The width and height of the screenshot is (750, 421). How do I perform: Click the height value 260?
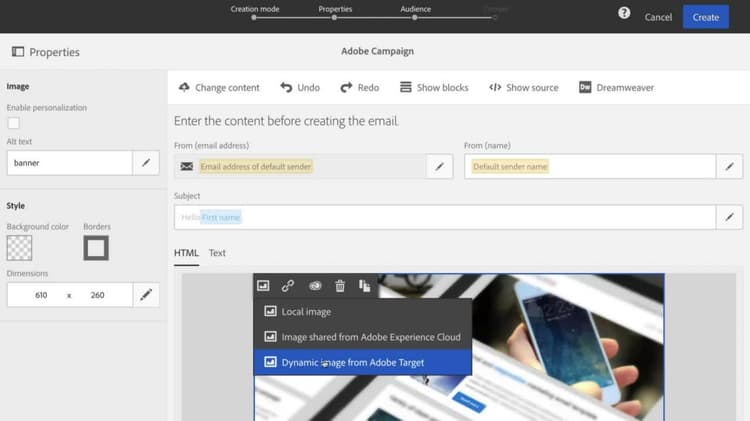98,295
